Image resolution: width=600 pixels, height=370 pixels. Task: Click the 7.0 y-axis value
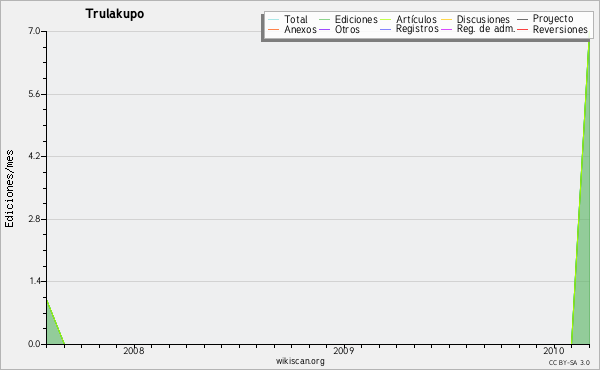34,31
